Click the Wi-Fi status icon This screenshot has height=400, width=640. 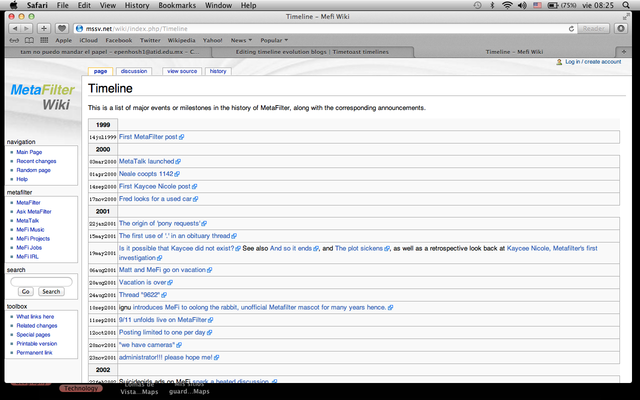(x=507, y=5)
